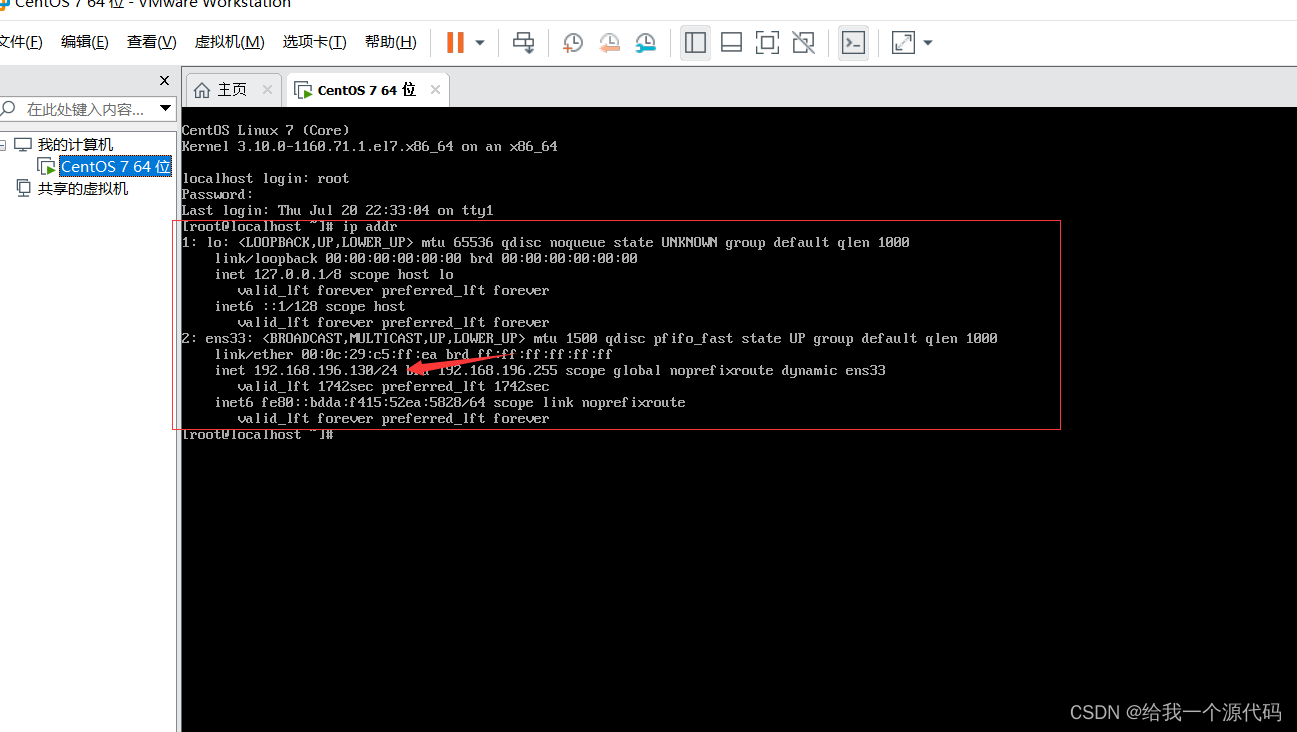
Task: Open the 虚拟机(M) menu
Action: pyautogui.click(x=229, y=42)
